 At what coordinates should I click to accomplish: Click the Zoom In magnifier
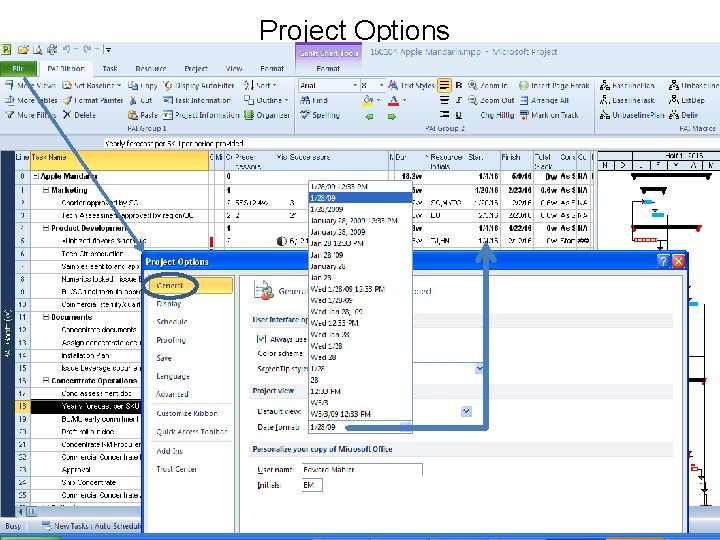click(473, 85)
